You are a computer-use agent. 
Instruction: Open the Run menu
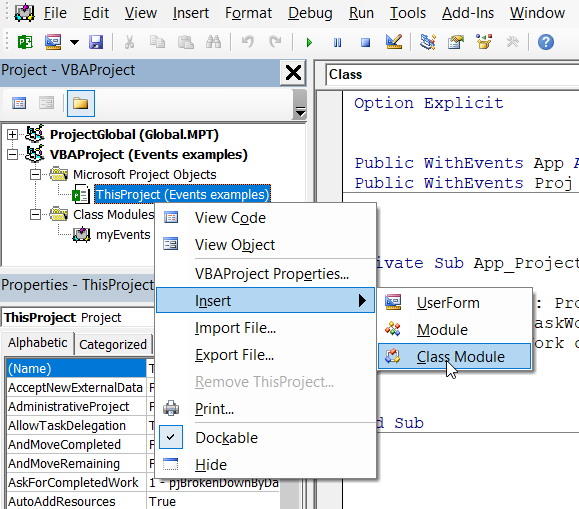pos(361,13)
